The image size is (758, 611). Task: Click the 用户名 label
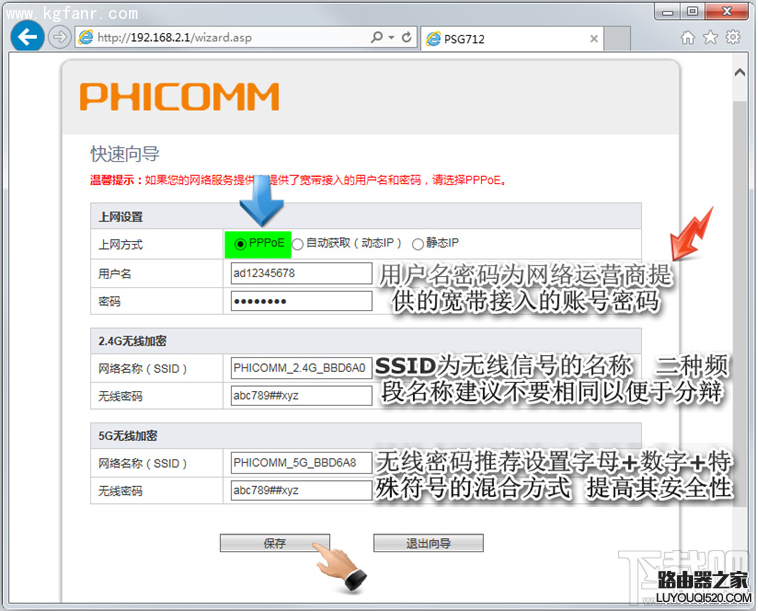click(115, 274)
